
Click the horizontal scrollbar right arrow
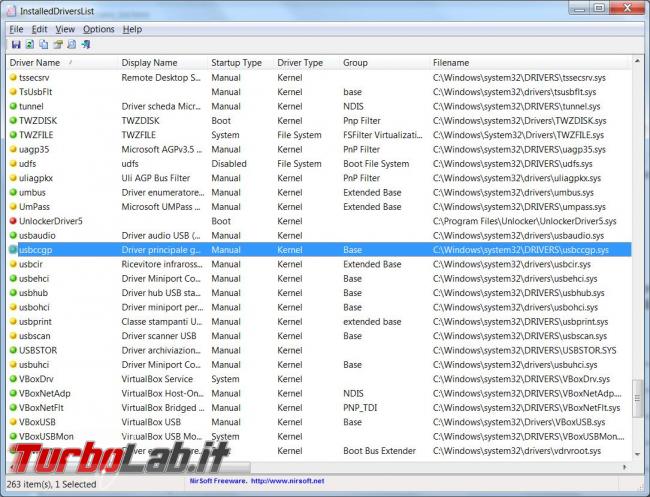(625, 467)
